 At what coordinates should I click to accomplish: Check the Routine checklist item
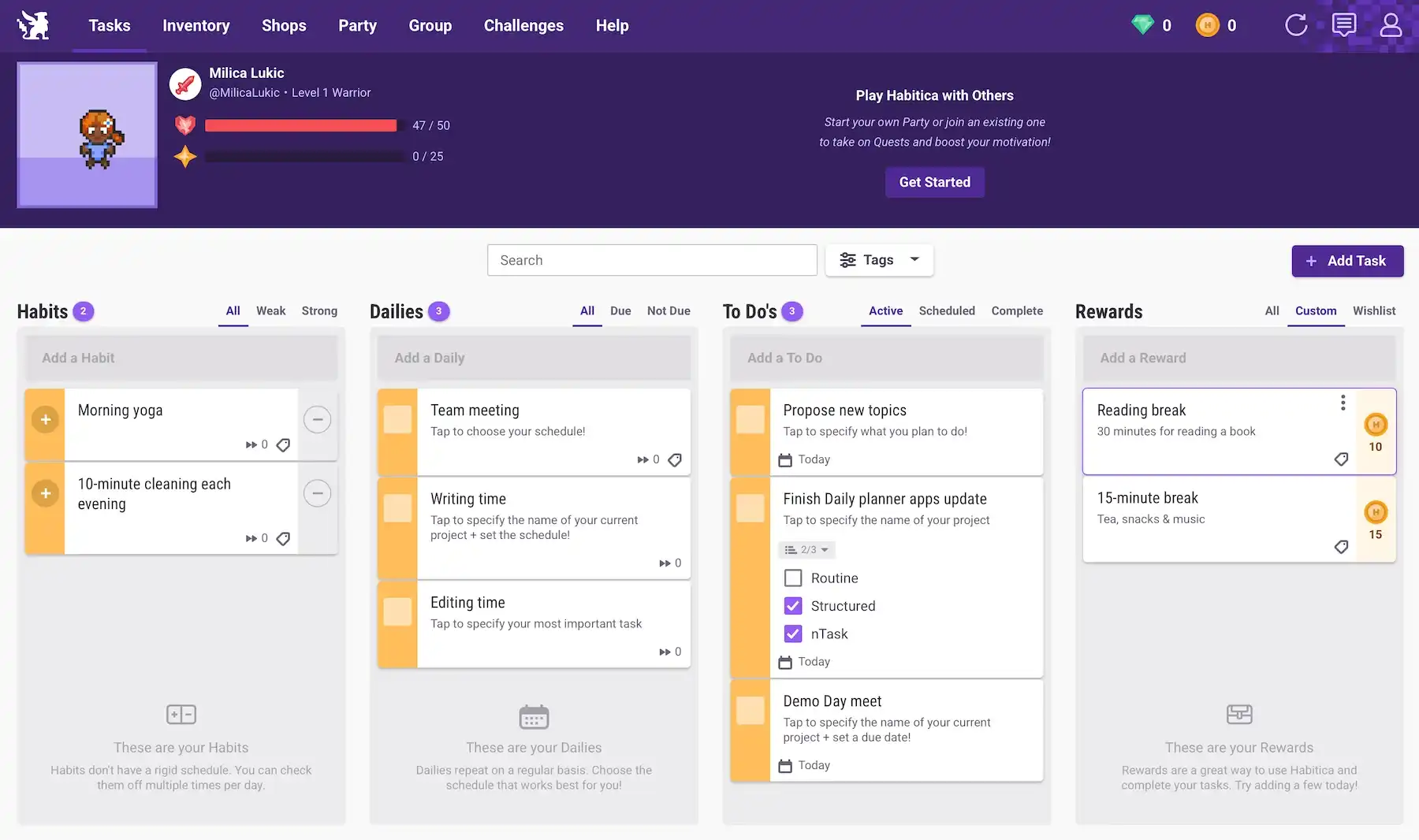coord(793,578)
